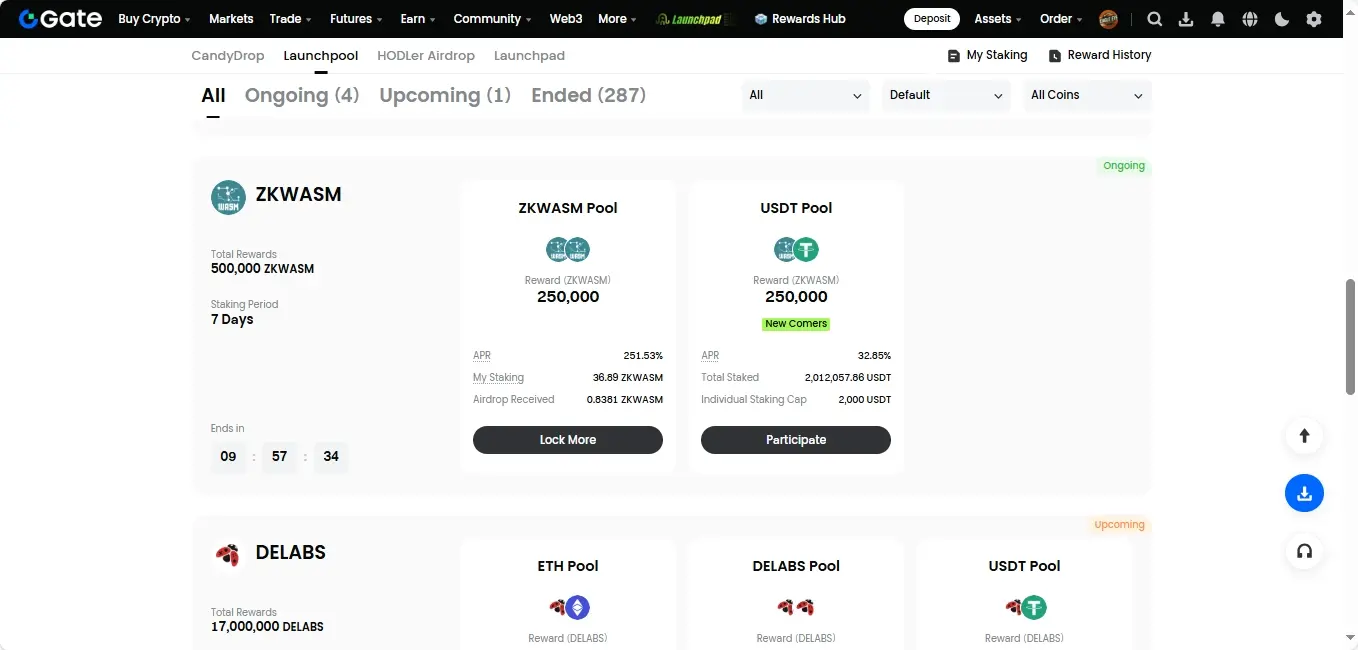Expand the Assets menu
Image resolution: width=1358 pixels, height=650 pixels.
click(998, 19)
